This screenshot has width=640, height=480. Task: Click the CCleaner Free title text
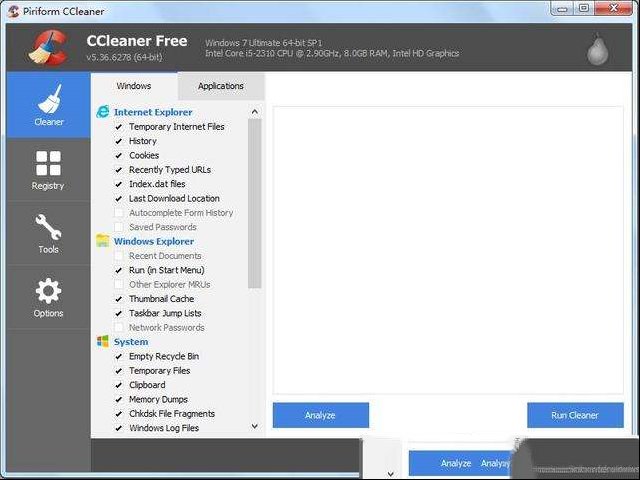click(x=137, y=41)
